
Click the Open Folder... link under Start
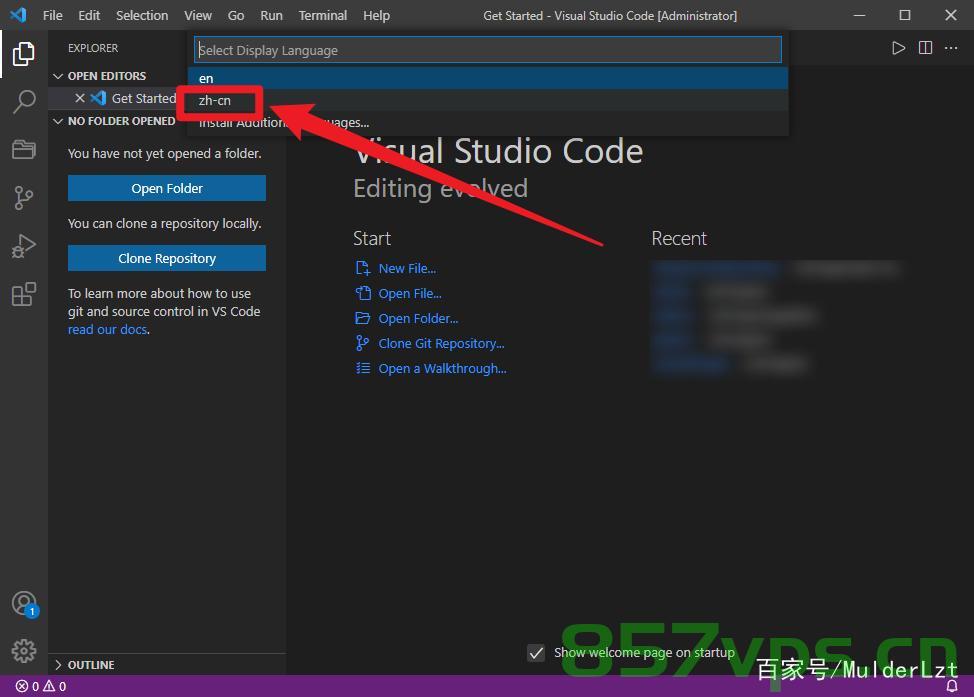(x=418, y=318)
